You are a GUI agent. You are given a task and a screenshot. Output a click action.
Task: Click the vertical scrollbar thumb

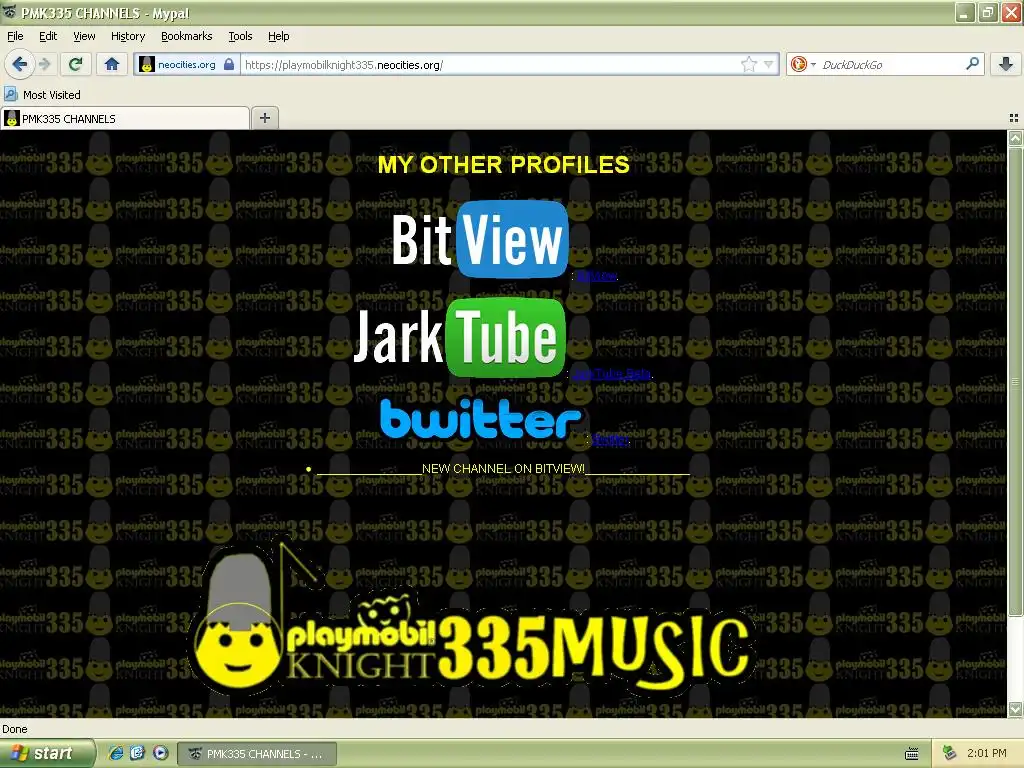[1015, 381]
